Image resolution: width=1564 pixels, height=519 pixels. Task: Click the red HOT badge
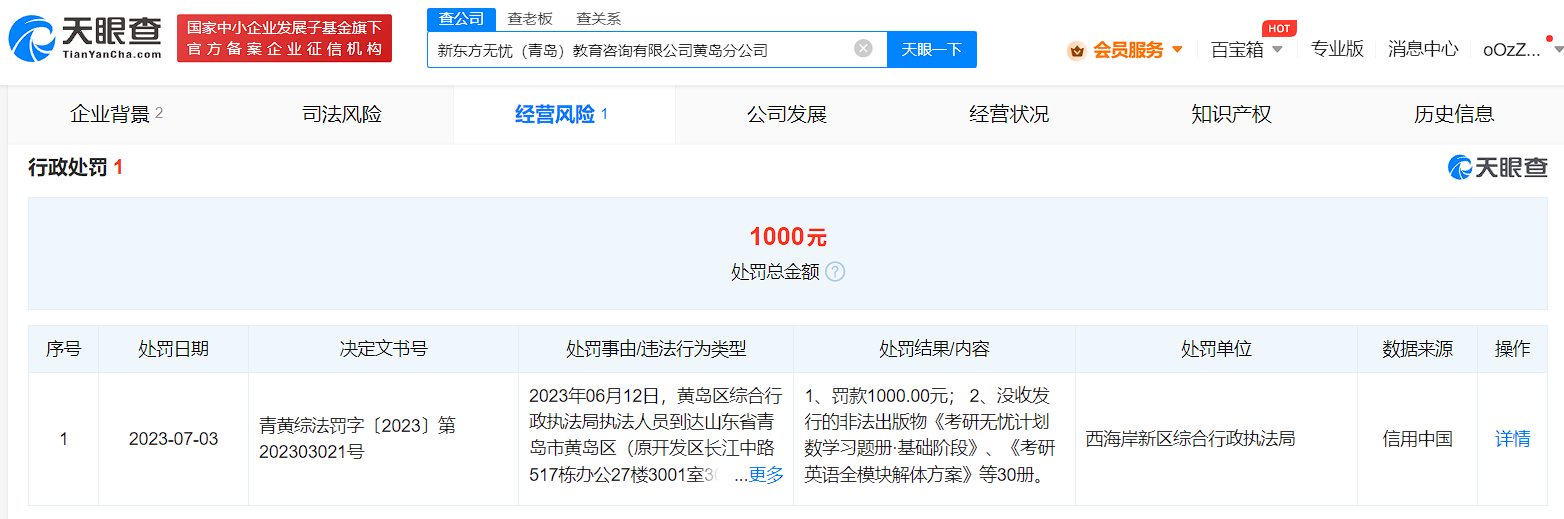[x=1279, y=28]
